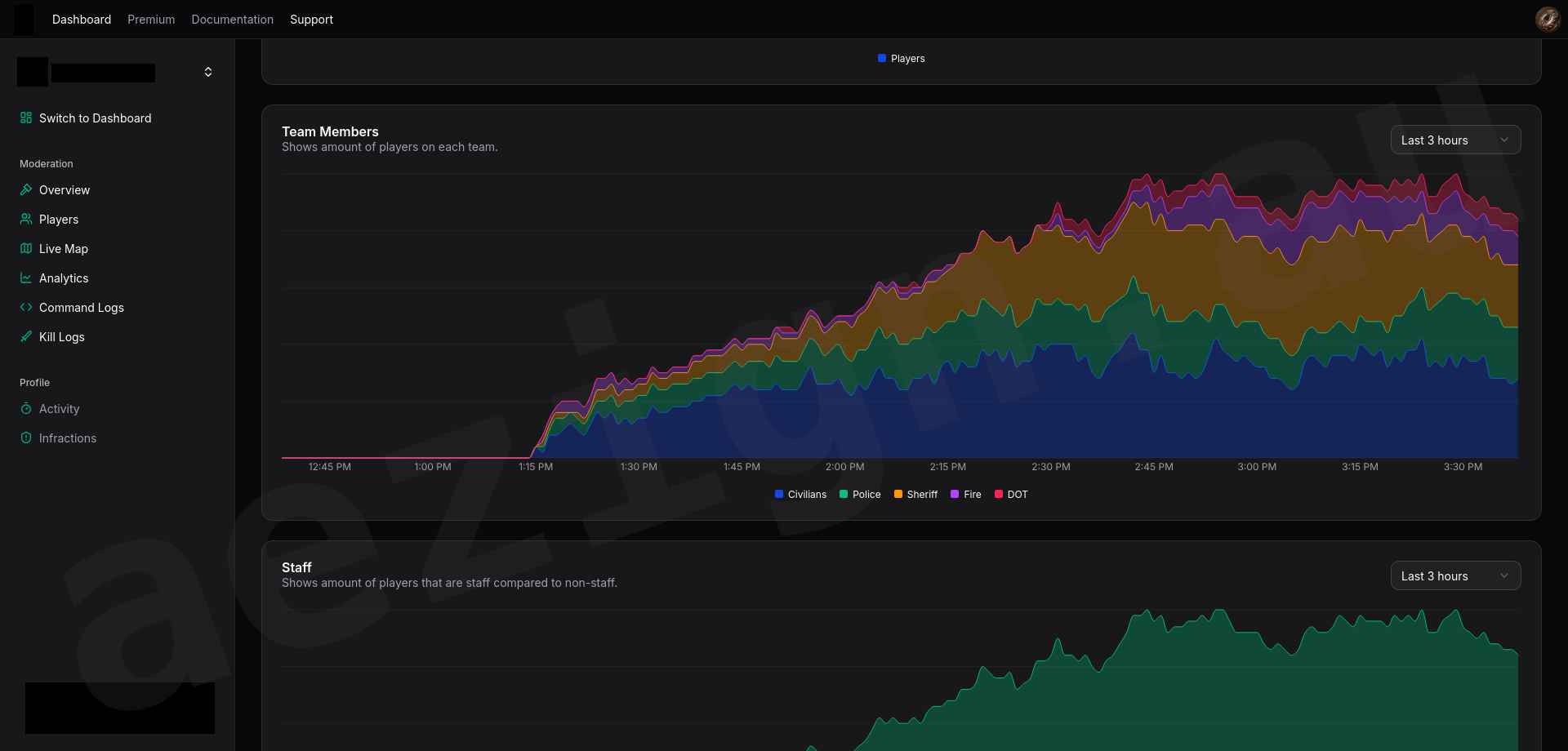The height and width of the screenshot is (751, 1568).
Task: Click the Analytics chart icon
Action: point(26,278)
